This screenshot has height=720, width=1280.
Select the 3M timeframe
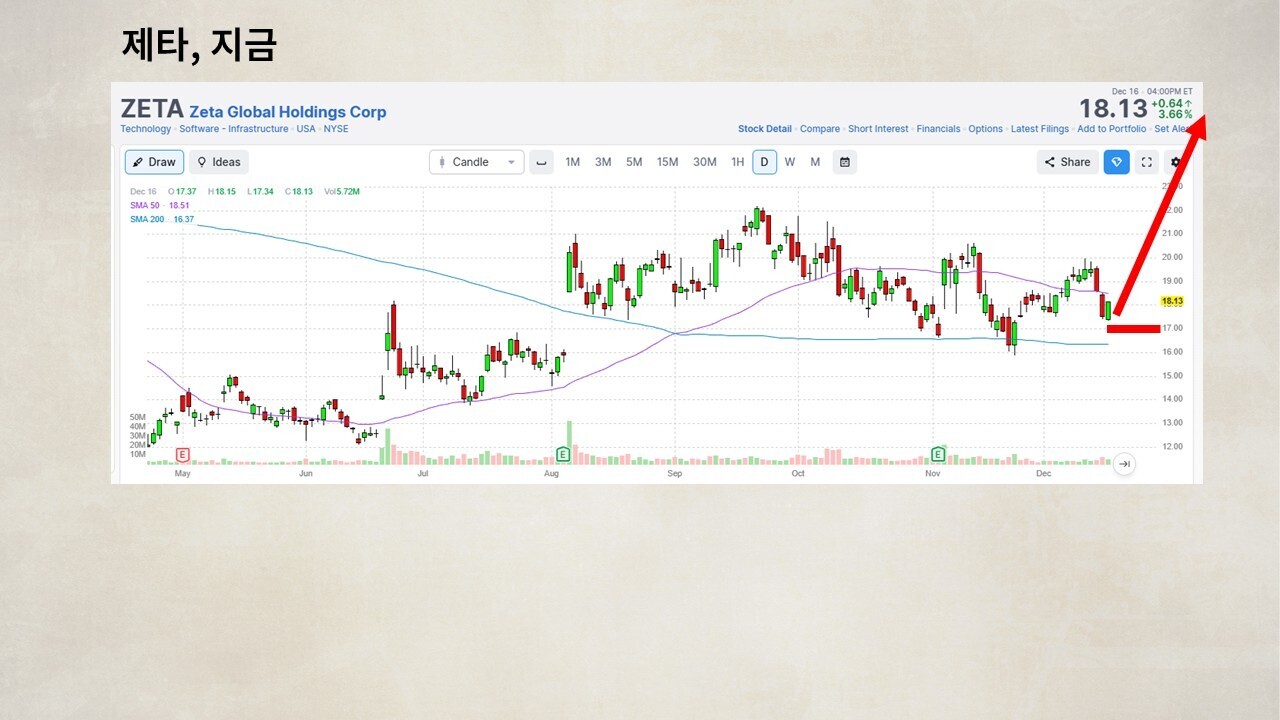click(x=603, y=162)
